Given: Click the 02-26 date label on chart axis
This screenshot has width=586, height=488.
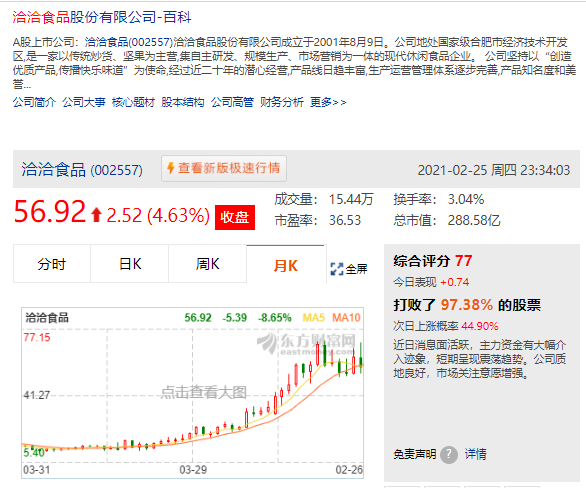Looking at the screenshot, I should [349, 470].
